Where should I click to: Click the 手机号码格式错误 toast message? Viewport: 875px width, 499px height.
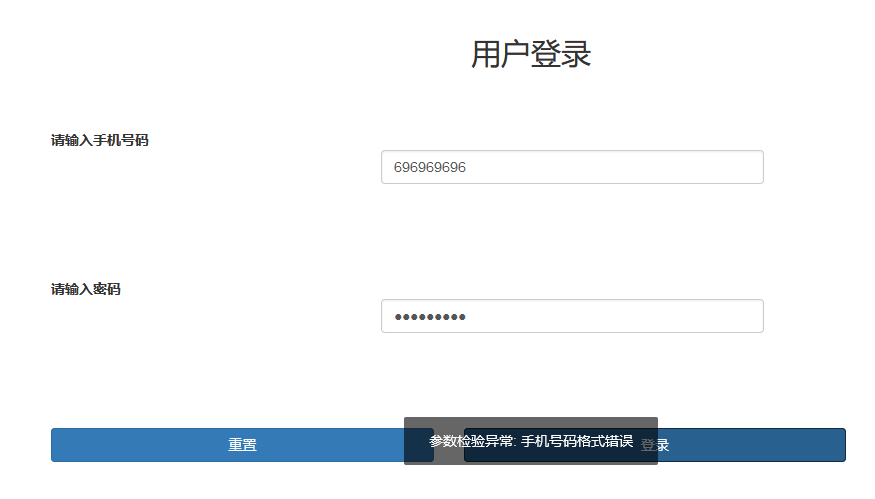(x=531, y=441)
